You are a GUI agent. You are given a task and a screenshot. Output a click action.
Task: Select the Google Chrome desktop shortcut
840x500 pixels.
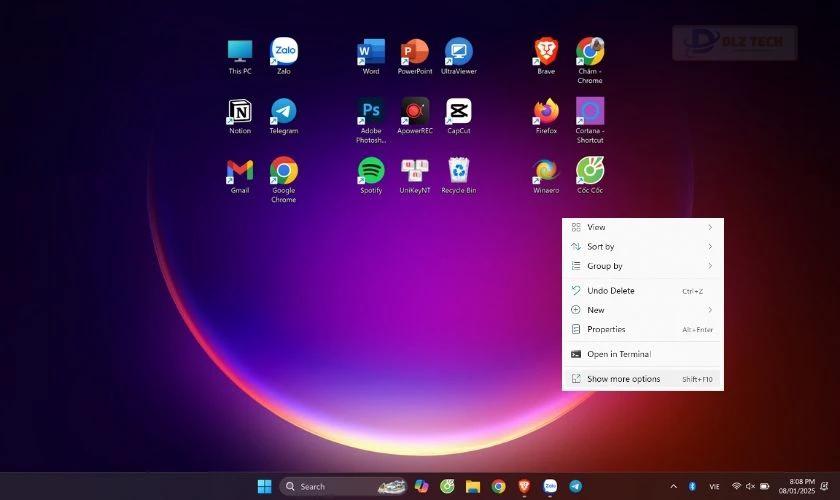coord(283,180)
